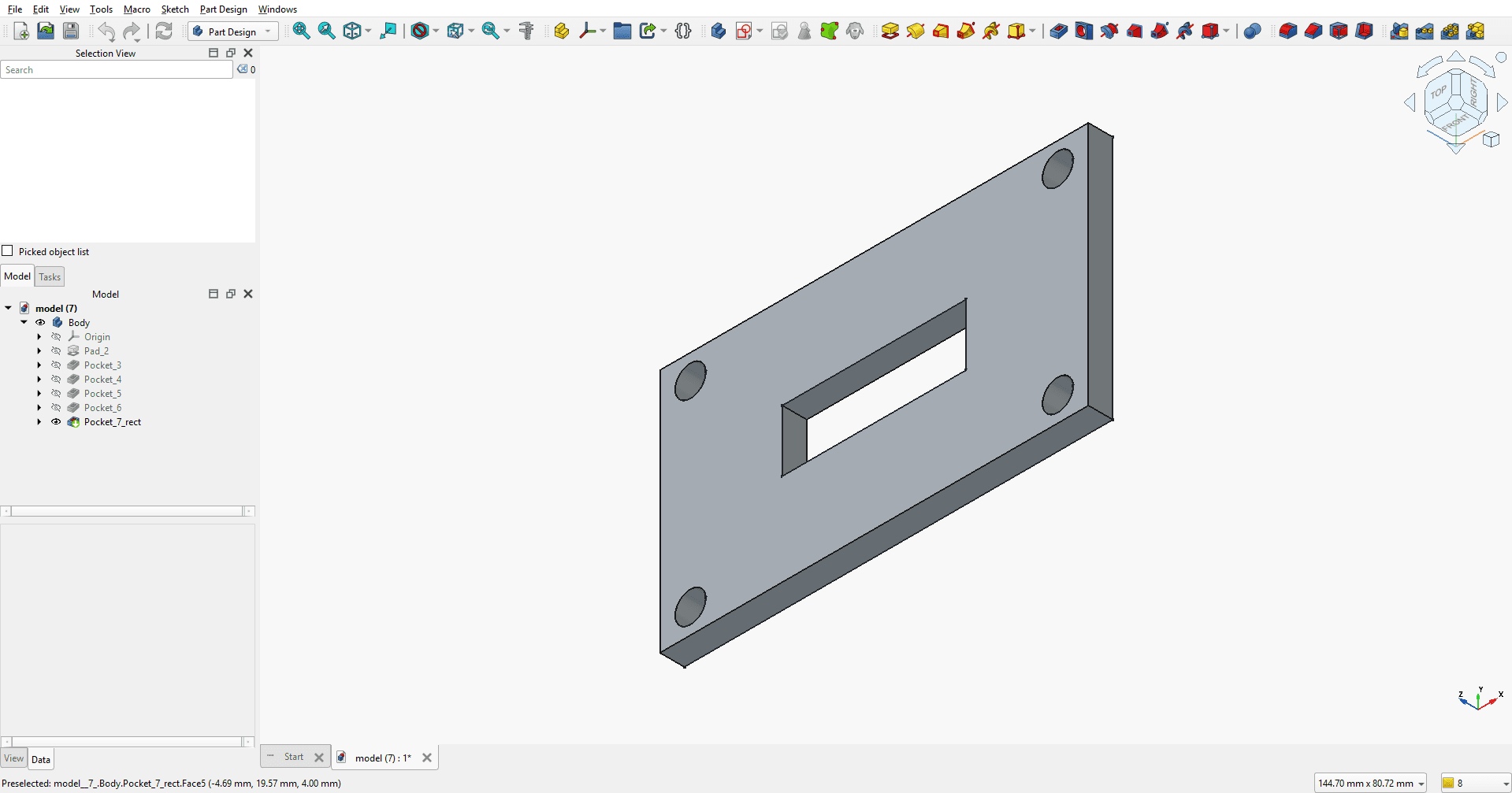Switch to the View property tab
1512x793 pixels.
click(14, 759)
